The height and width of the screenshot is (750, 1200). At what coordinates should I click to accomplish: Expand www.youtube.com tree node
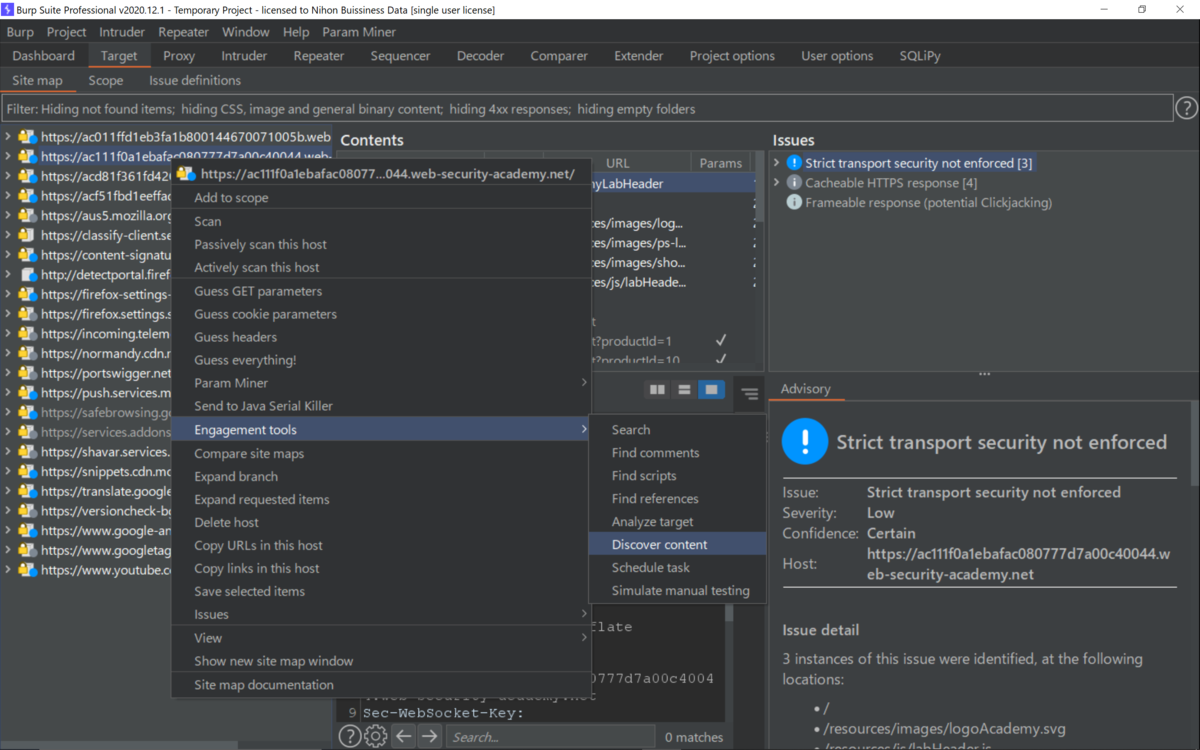tap(8, 570)
